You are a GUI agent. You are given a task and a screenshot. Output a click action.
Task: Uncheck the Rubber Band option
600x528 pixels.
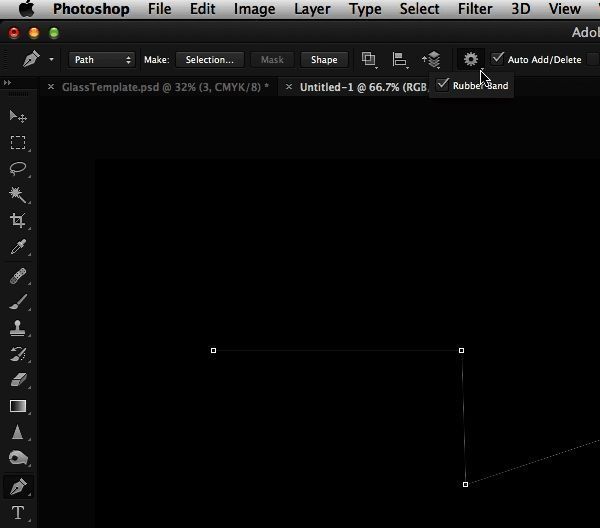click(x=443, y=85)
